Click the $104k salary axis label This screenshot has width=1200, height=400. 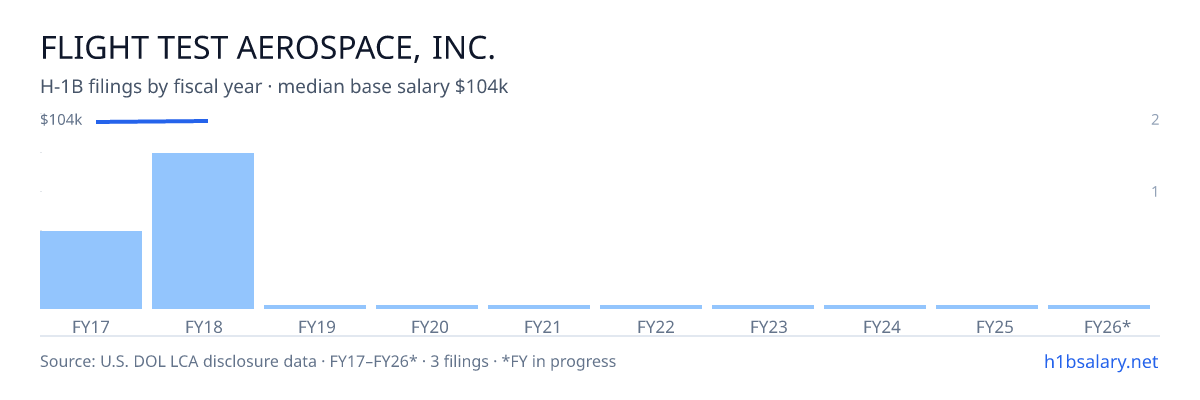pos(61,120)
